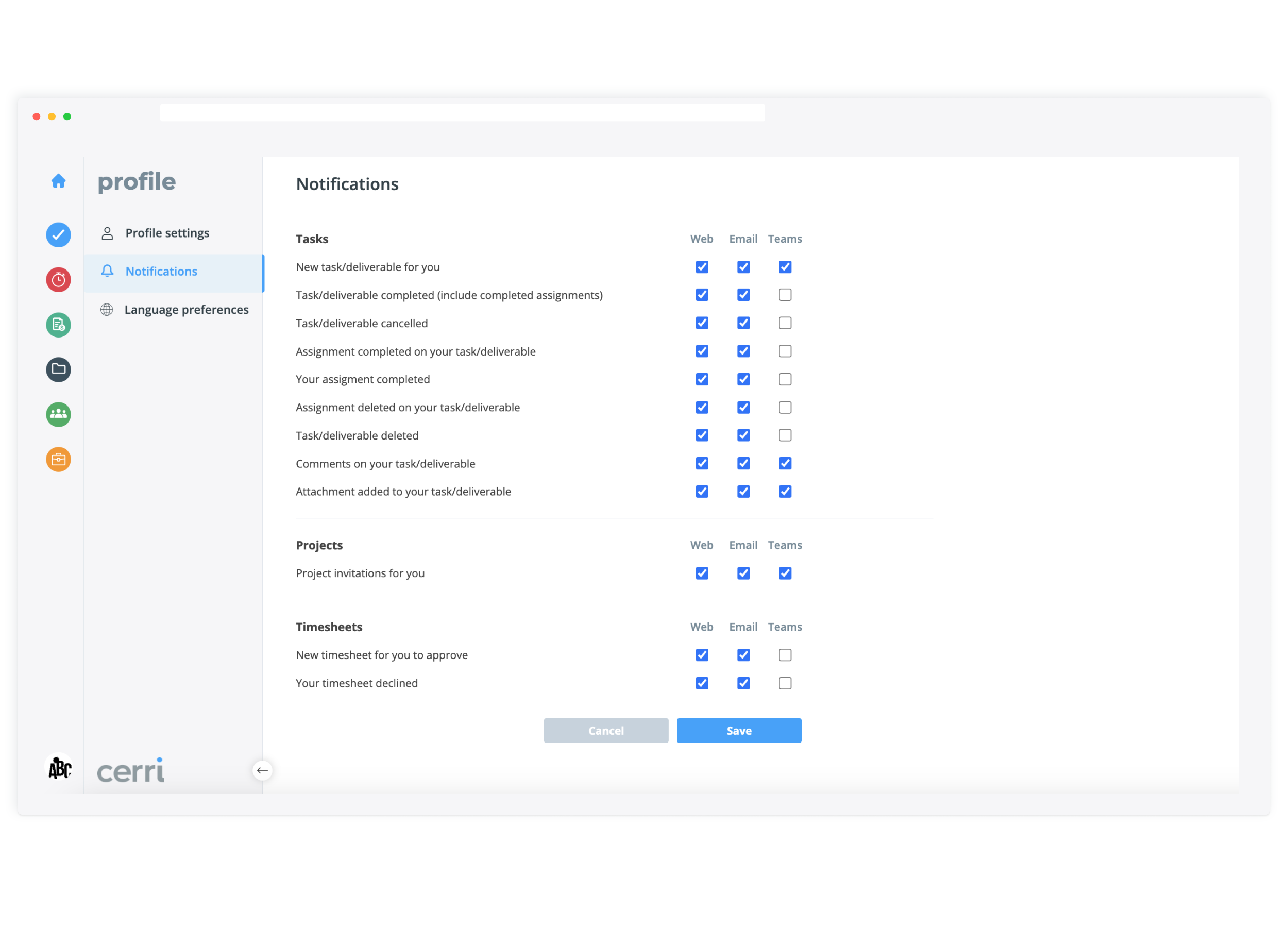This screenshot has width=1288, height=945.
Task: Collapse the sidebar with the left arrow
Action: 263,770
